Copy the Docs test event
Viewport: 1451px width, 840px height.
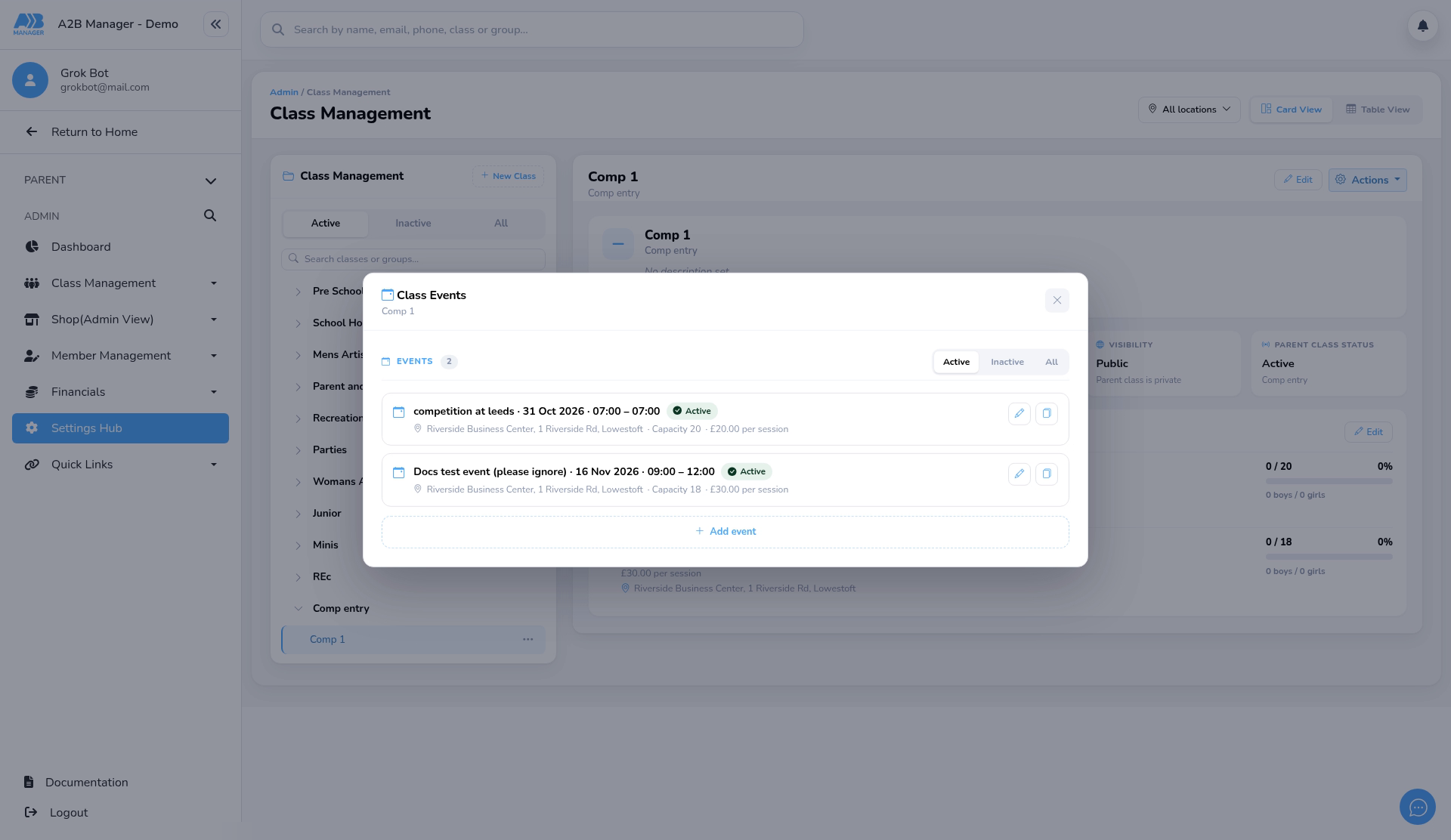click(1046, 474)
